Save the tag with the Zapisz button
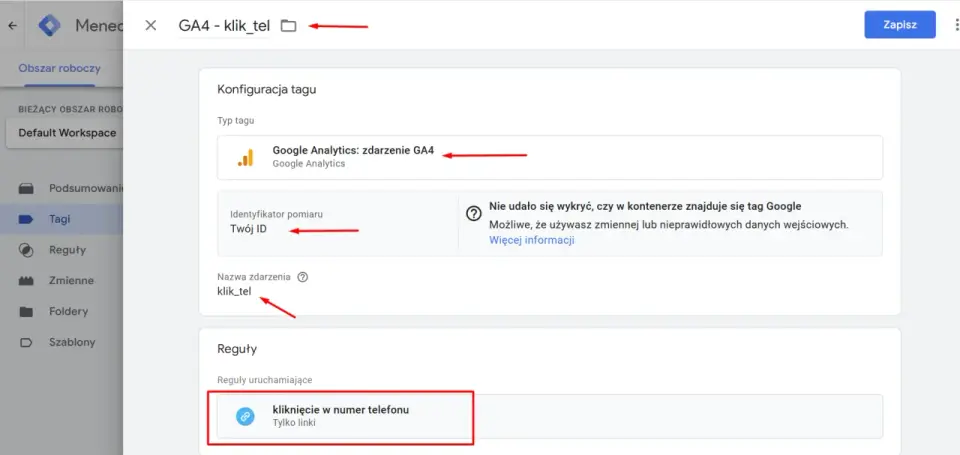The width and height of the screenshot is (960, 455). pos(899,25)
